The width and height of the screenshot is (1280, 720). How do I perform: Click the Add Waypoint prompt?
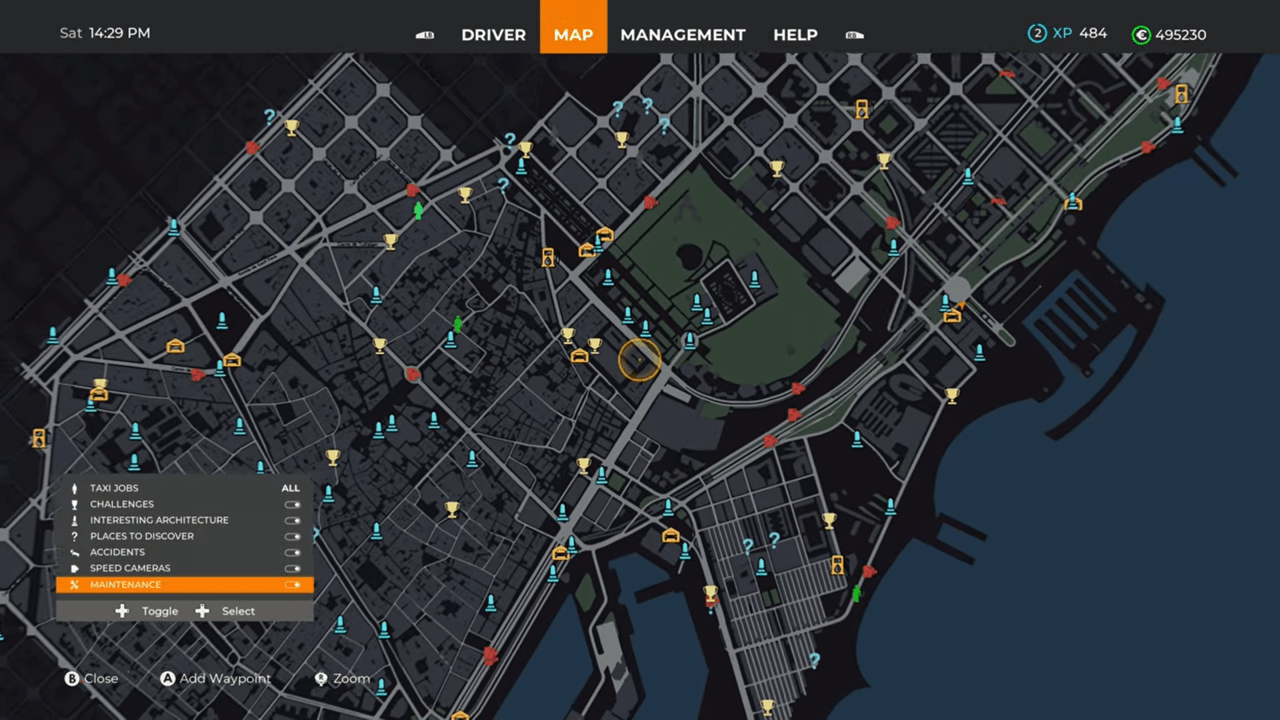[225, 678]
